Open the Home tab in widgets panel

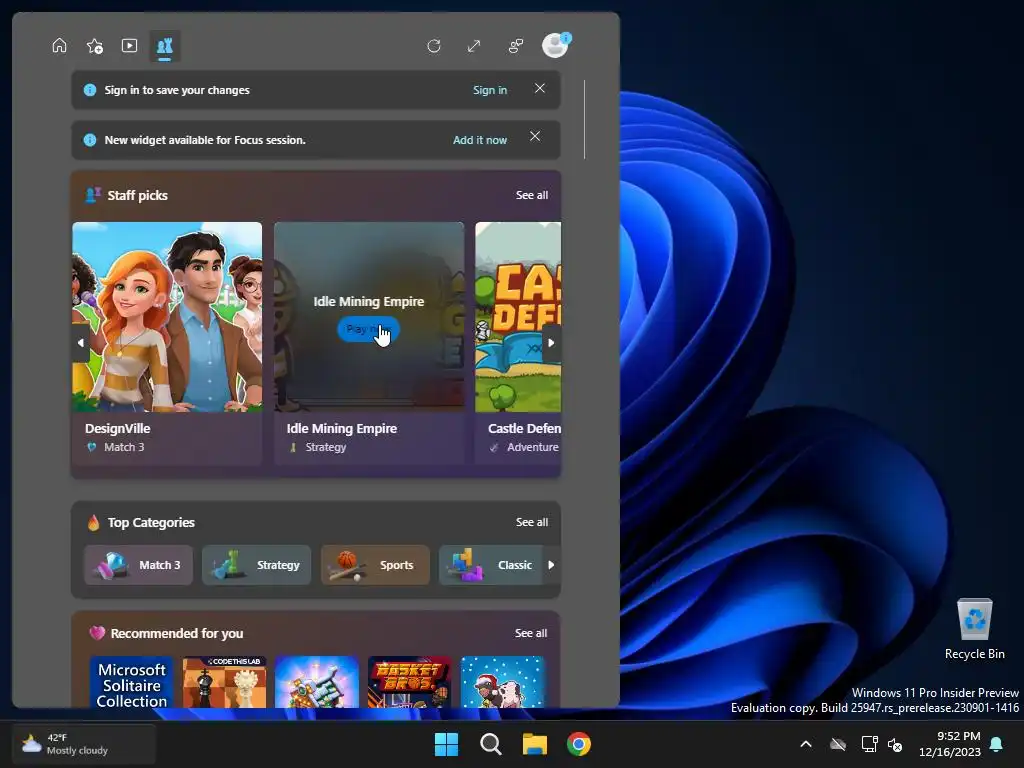59,46
